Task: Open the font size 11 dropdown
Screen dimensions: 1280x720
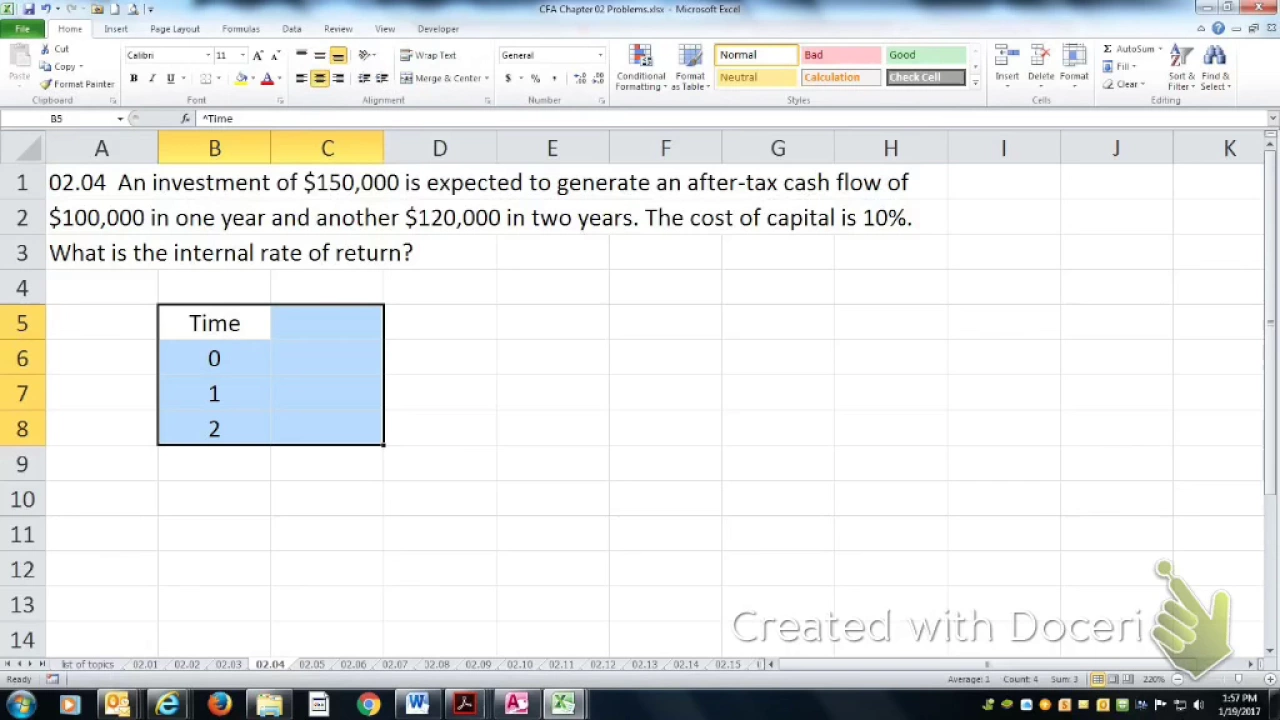Action: tap(242, 55)
